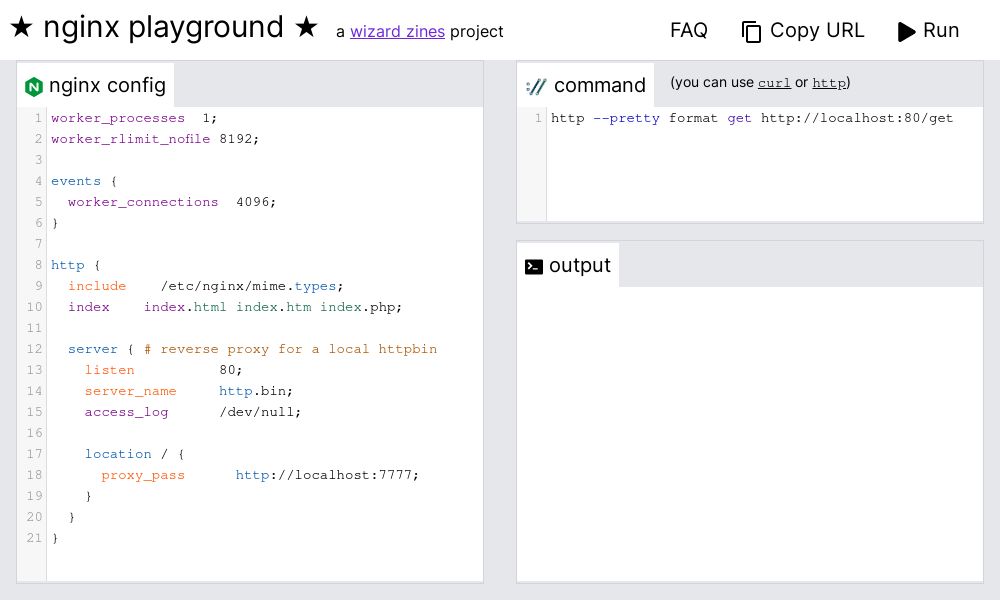Click line number 21 in config gutter
The image size is (1000, 600).
[34, 538]
